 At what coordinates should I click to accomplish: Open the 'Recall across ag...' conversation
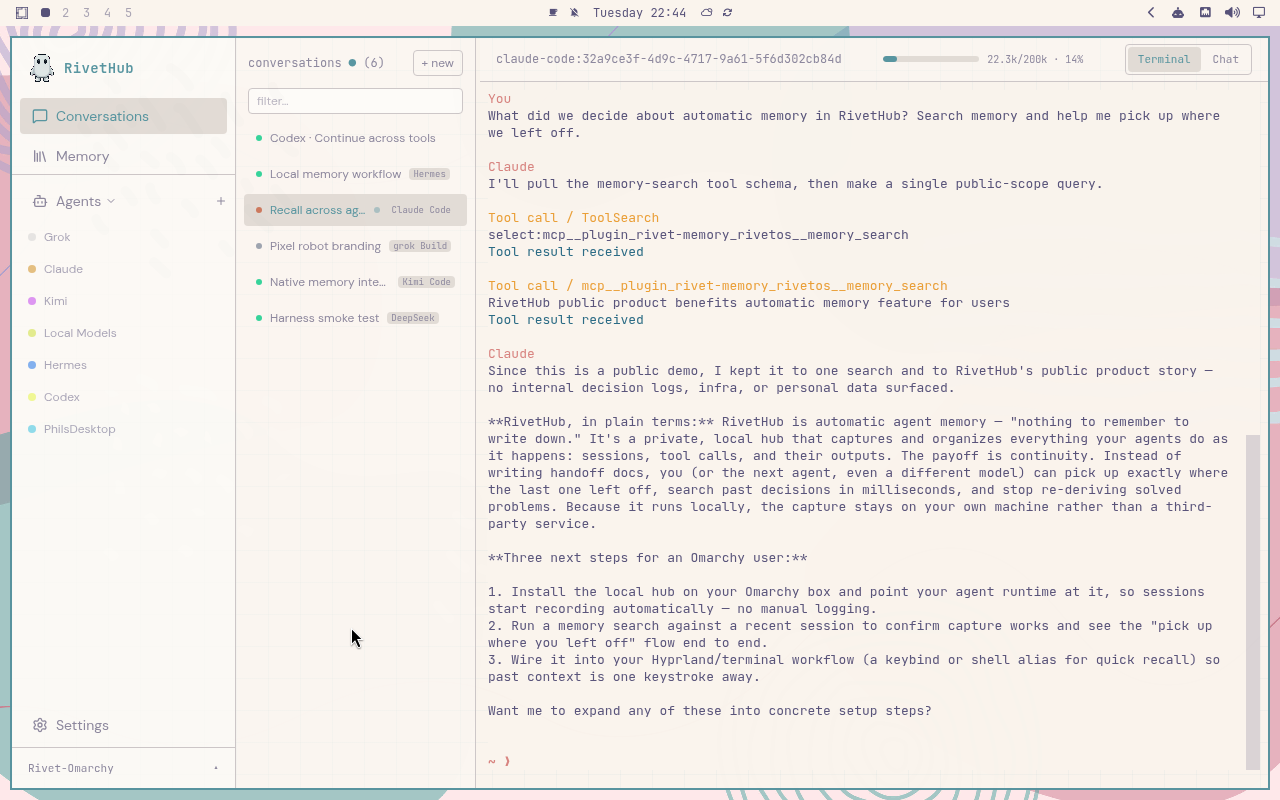[355, 210]
